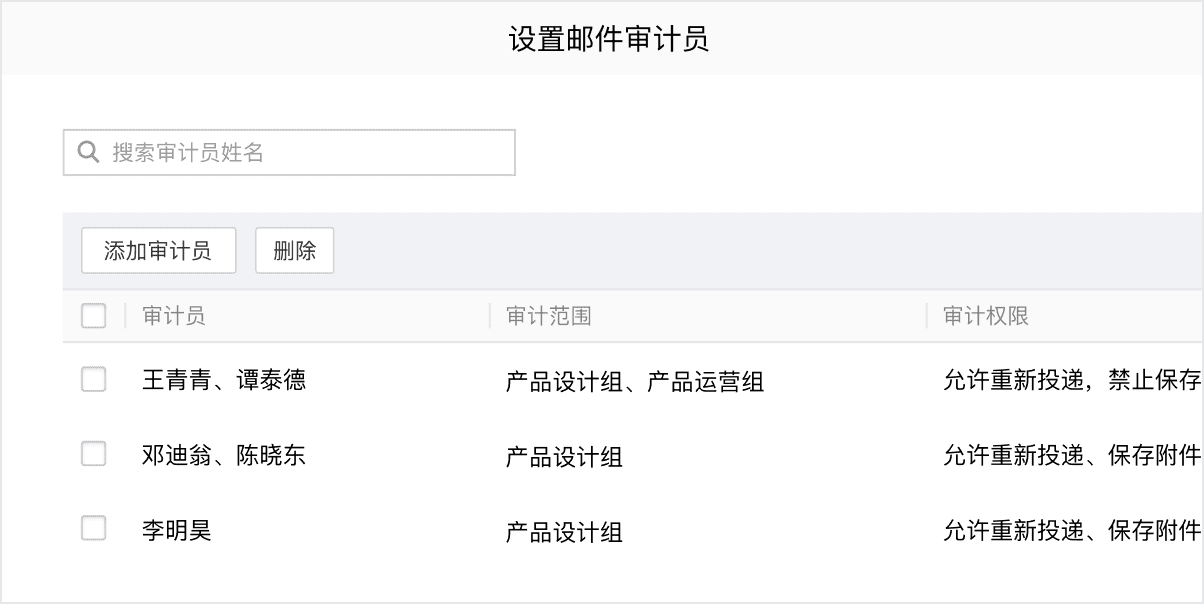Screen dimensions: 1204x604
Task: Click the 审计范围 column header
Action: tap(549, 316)
